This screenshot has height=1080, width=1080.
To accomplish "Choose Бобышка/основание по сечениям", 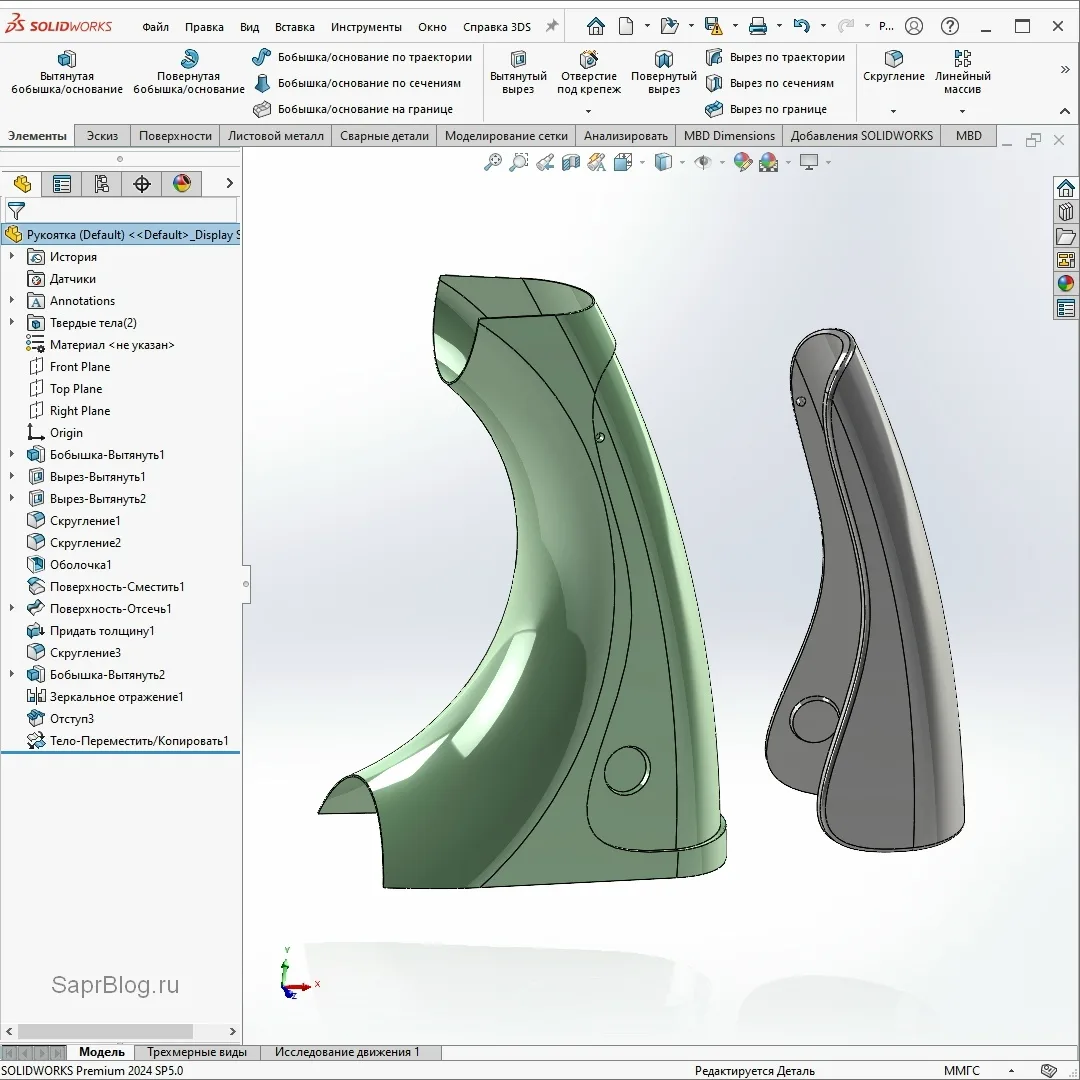I will (x=356, y=83).
